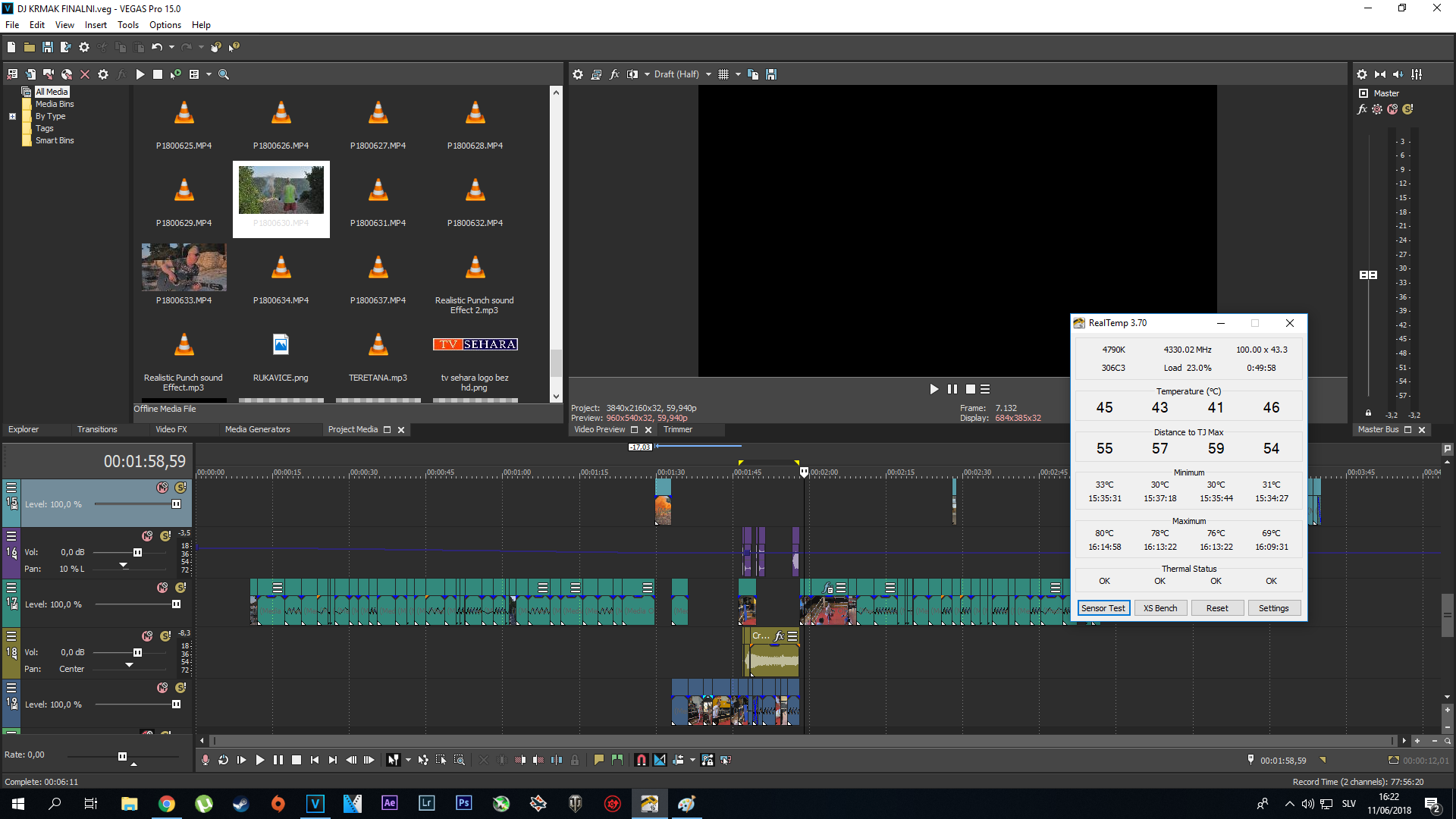Toggle Lock Envelopes to Events icon
Viewport: 1456px width, 819px height.
tap(708, 760)
